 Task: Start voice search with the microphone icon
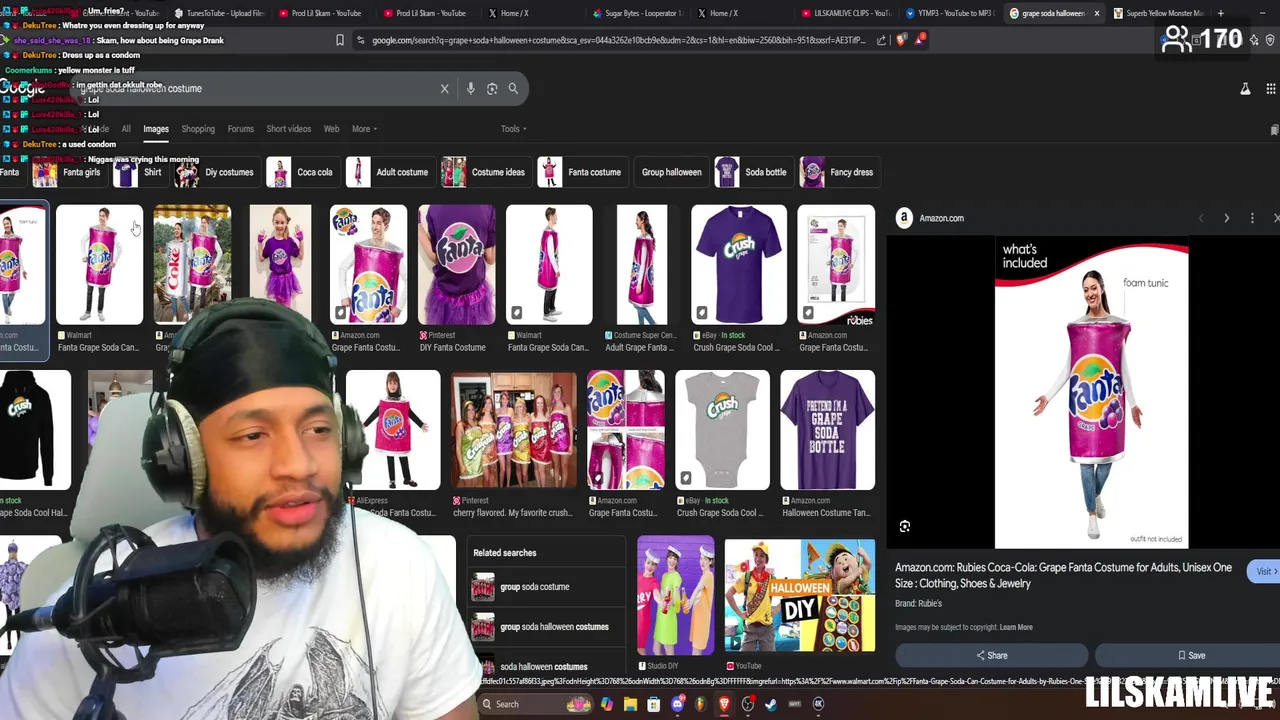pos(470,89)
